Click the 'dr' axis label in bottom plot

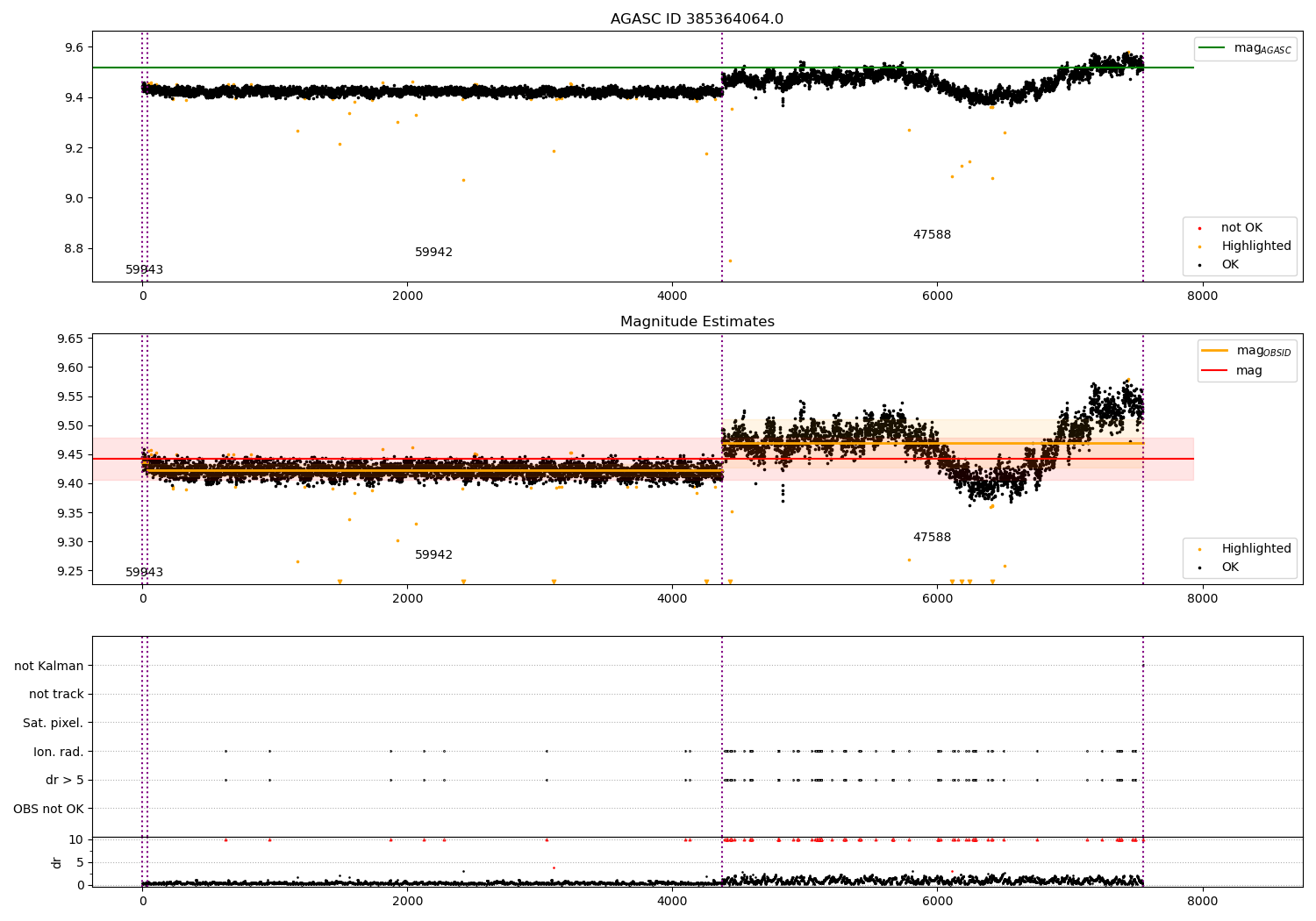tap(57, 862)
